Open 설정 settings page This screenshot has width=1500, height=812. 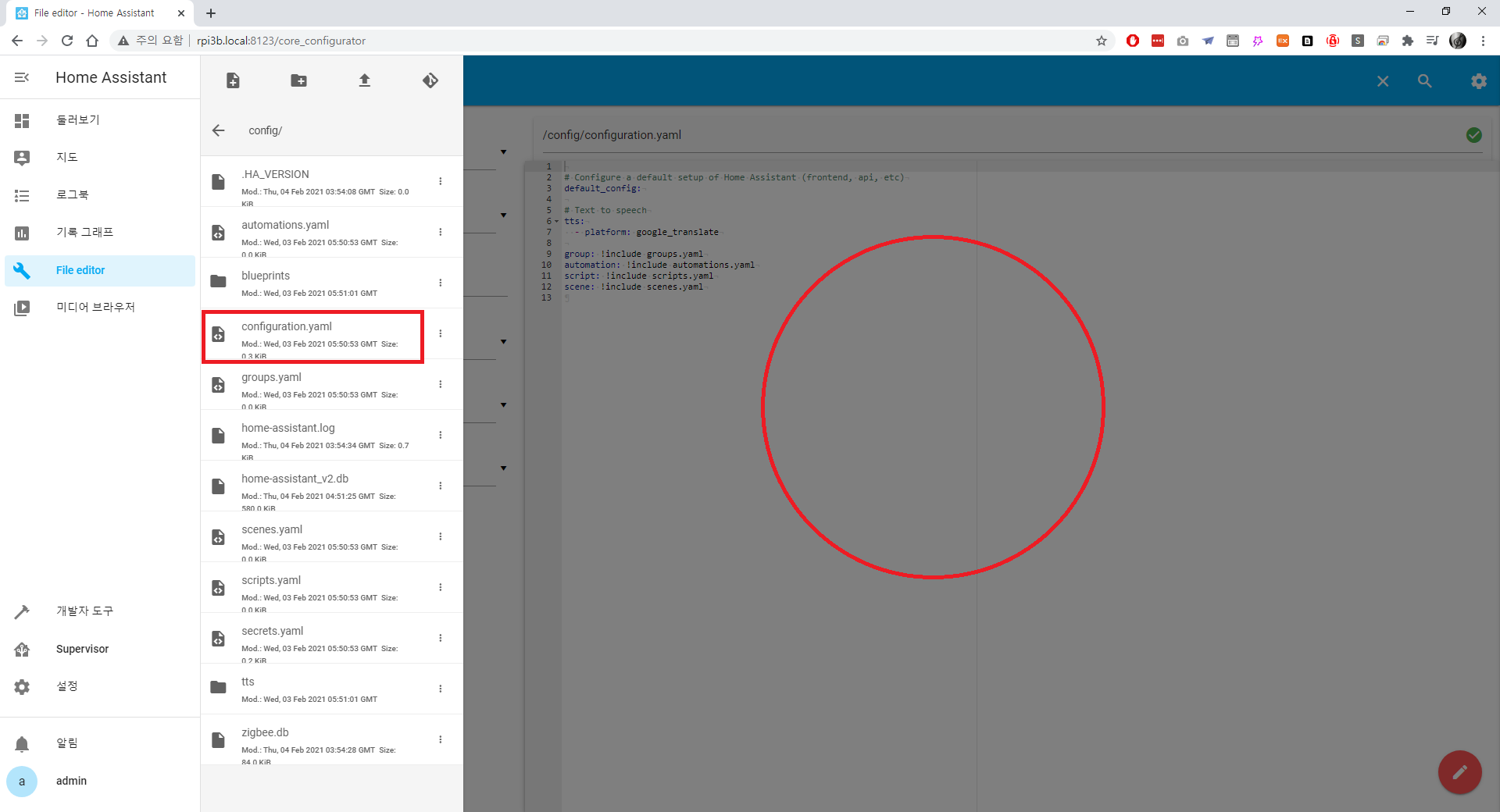click(100, 686)
